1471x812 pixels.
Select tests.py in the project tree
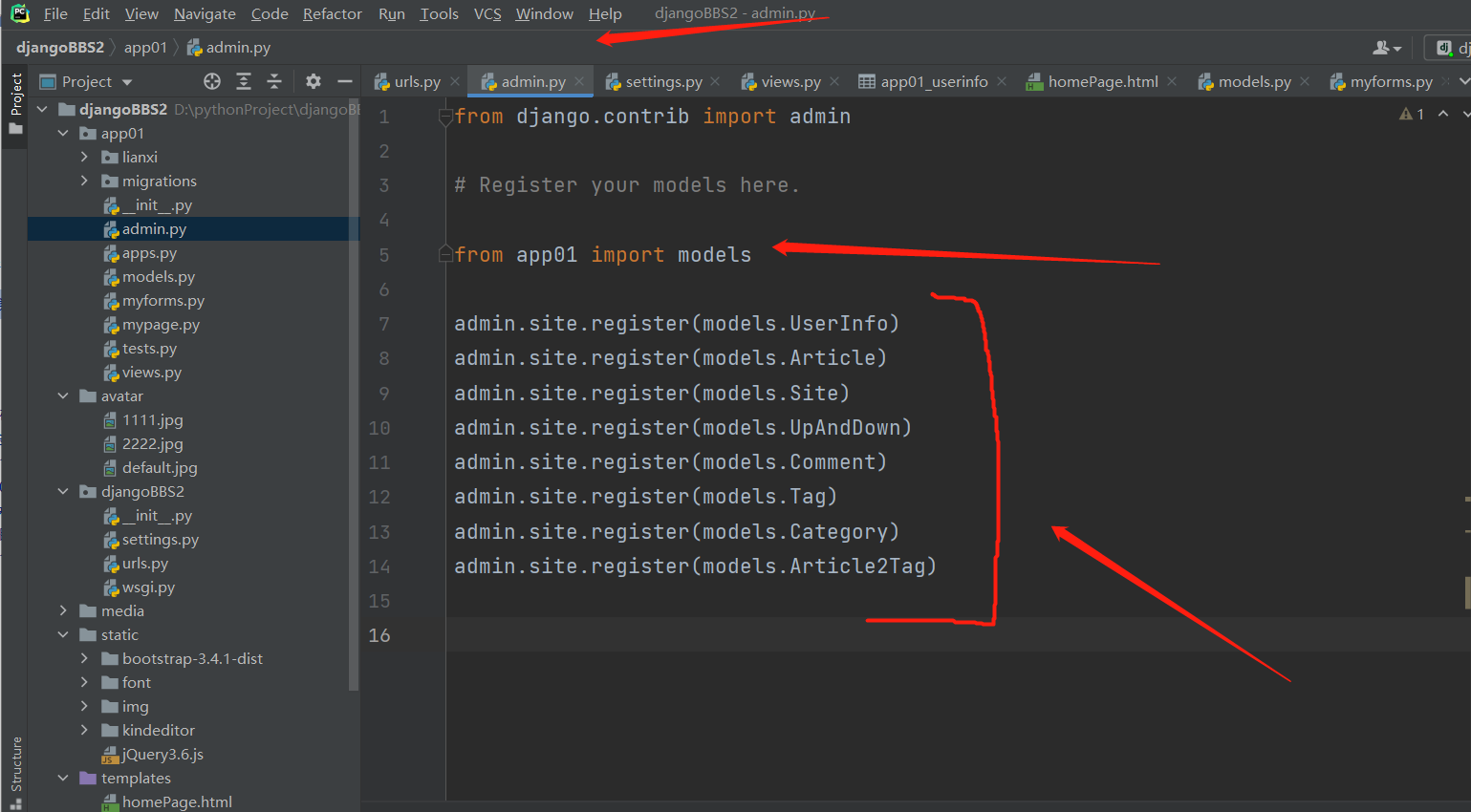click(x=149, y=349)
